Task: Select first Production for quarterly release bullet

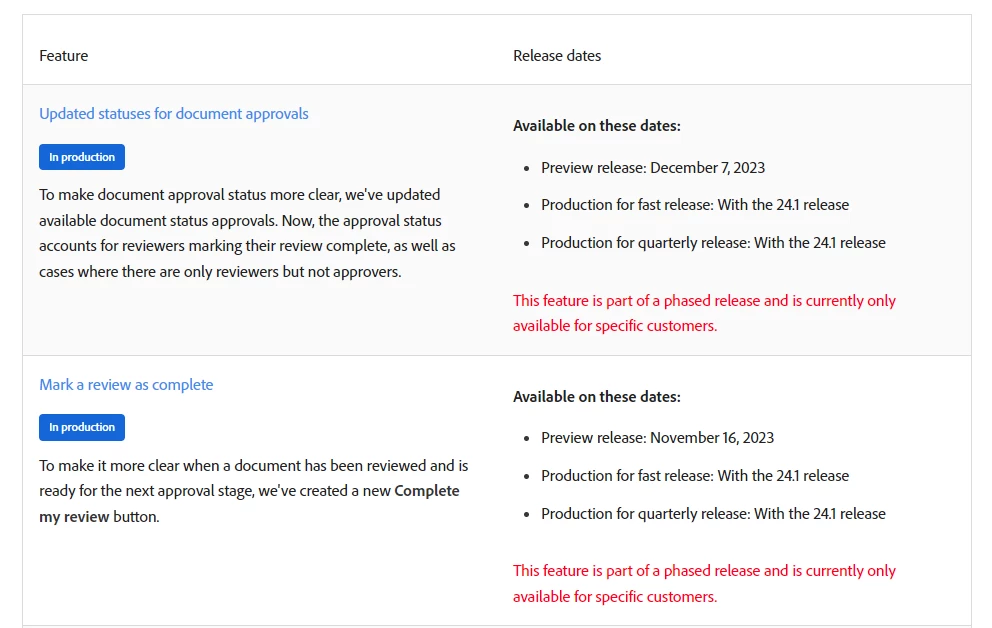Action: pyautogui.click(x=713, y=243)
